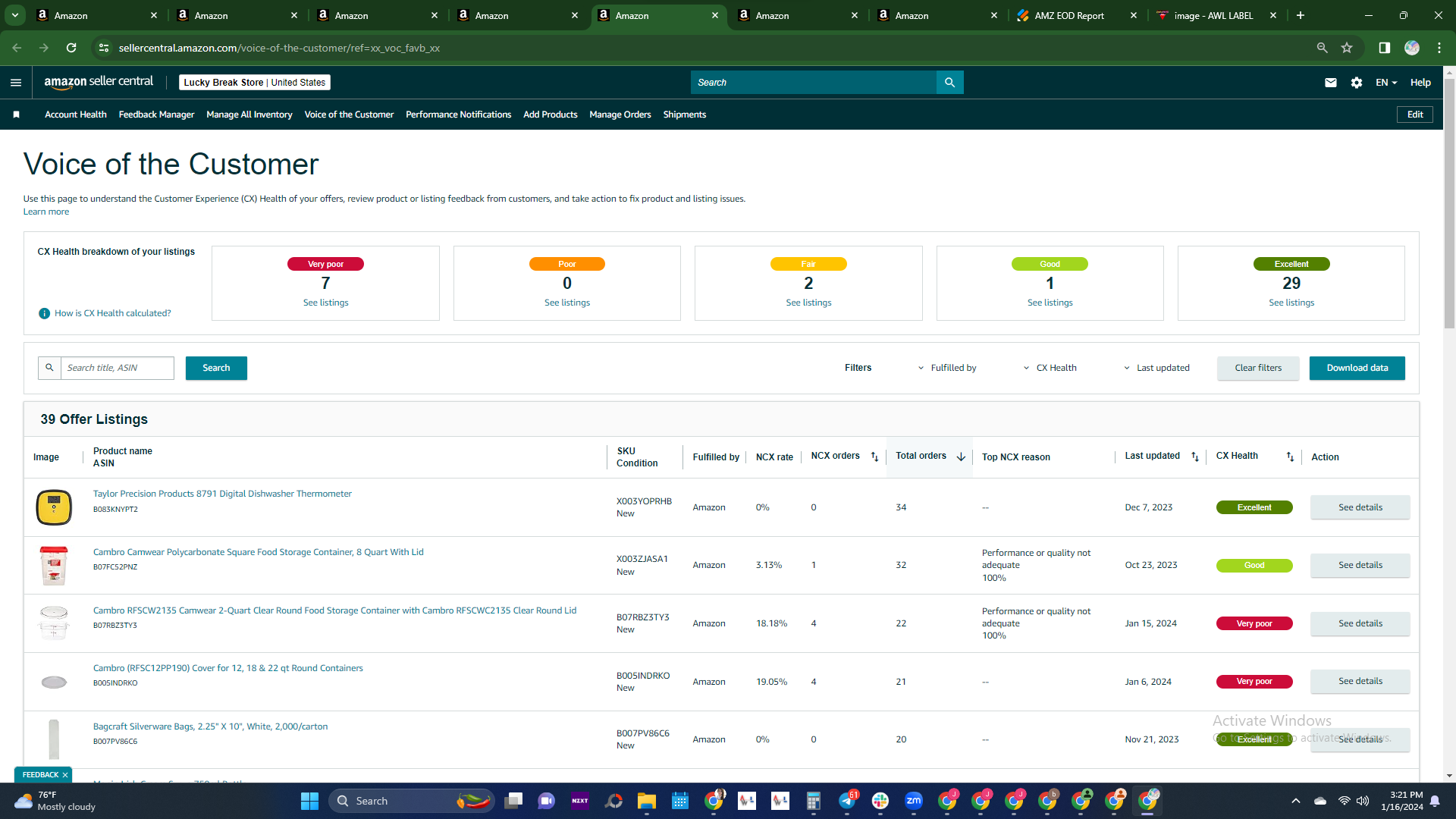
Task: See listings under Very poor
Action: [x=326, y=303]
